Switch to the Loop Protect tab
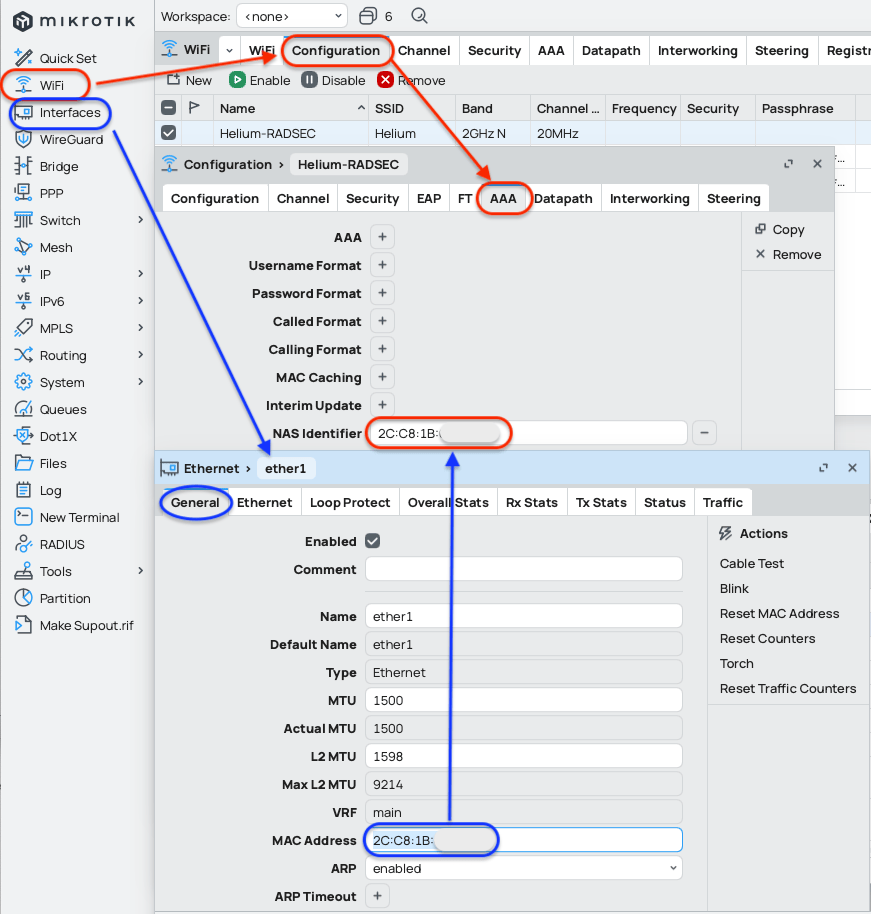 (x=350, y=503)
